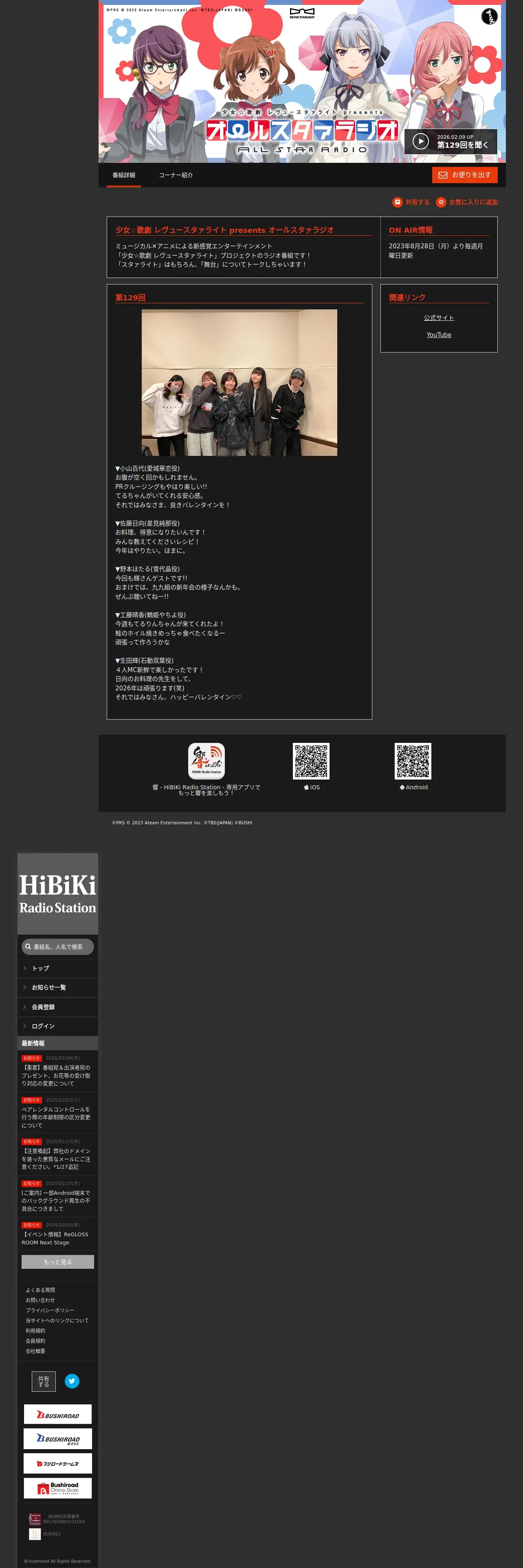This screenshot has width=523, height=1568.
Task: Click the program title heading text
Action: [225, 230]
